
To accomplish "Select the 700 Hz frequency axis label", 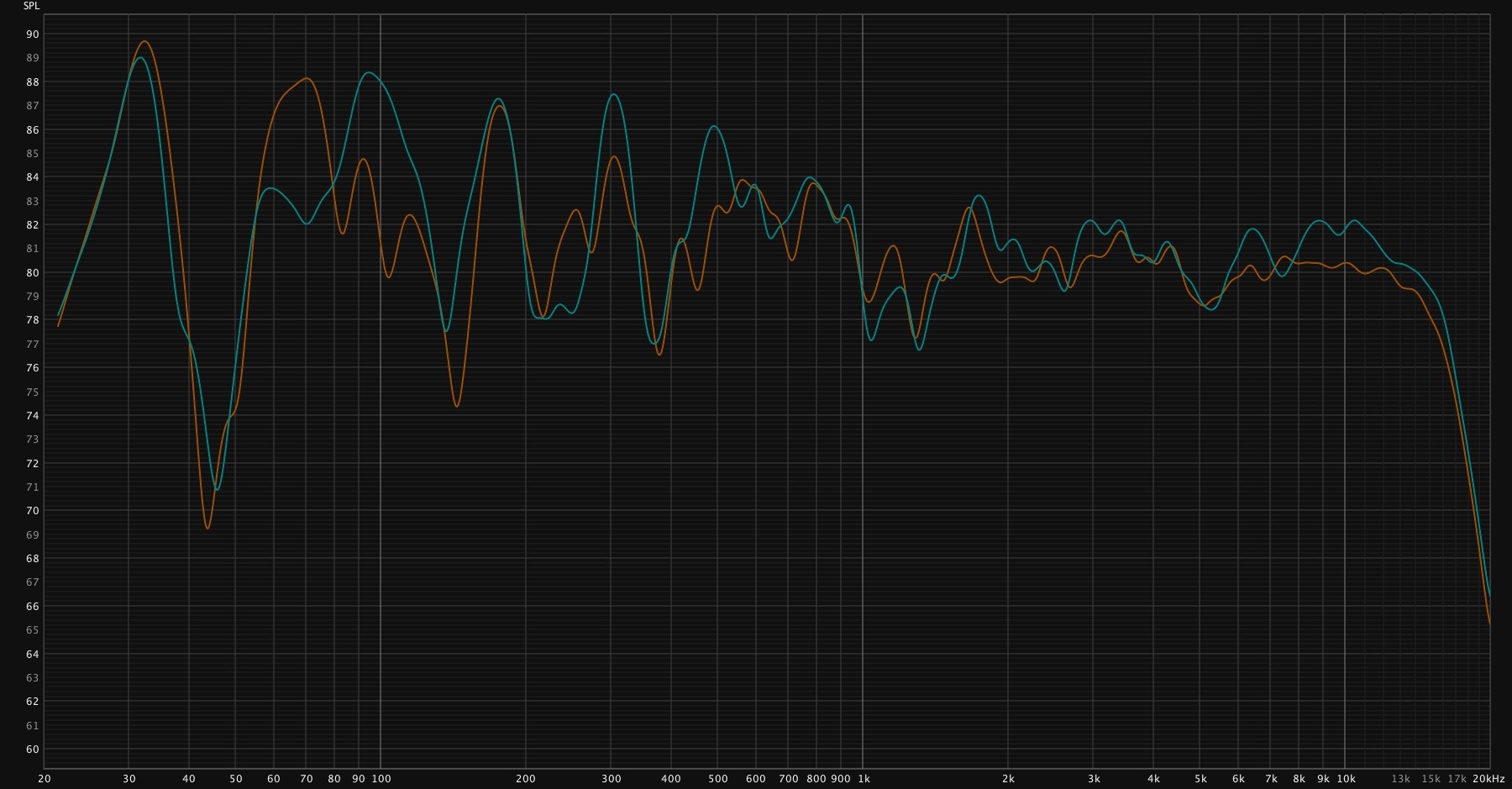I will pyautogui.click(x=789, y=779).
